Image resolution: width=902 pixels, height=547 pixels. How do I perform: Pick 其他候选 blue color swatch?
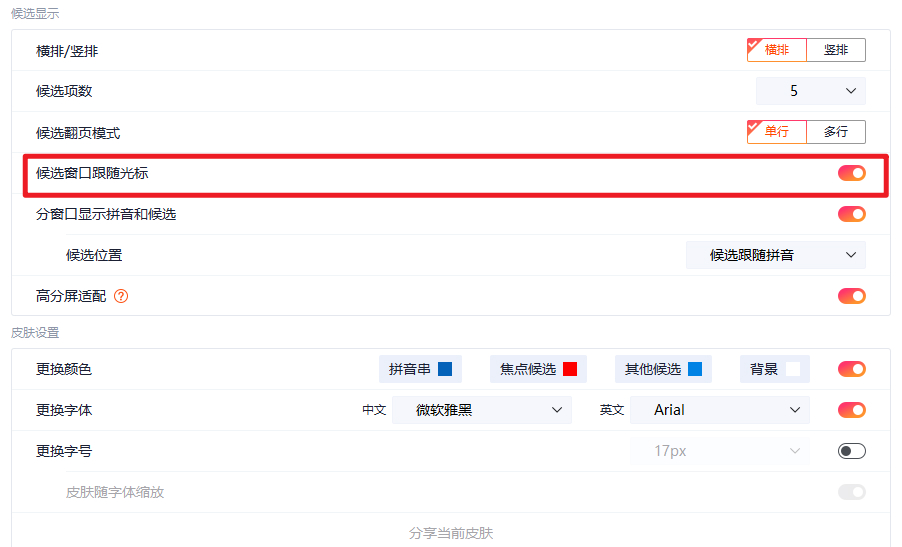point(695,369)
